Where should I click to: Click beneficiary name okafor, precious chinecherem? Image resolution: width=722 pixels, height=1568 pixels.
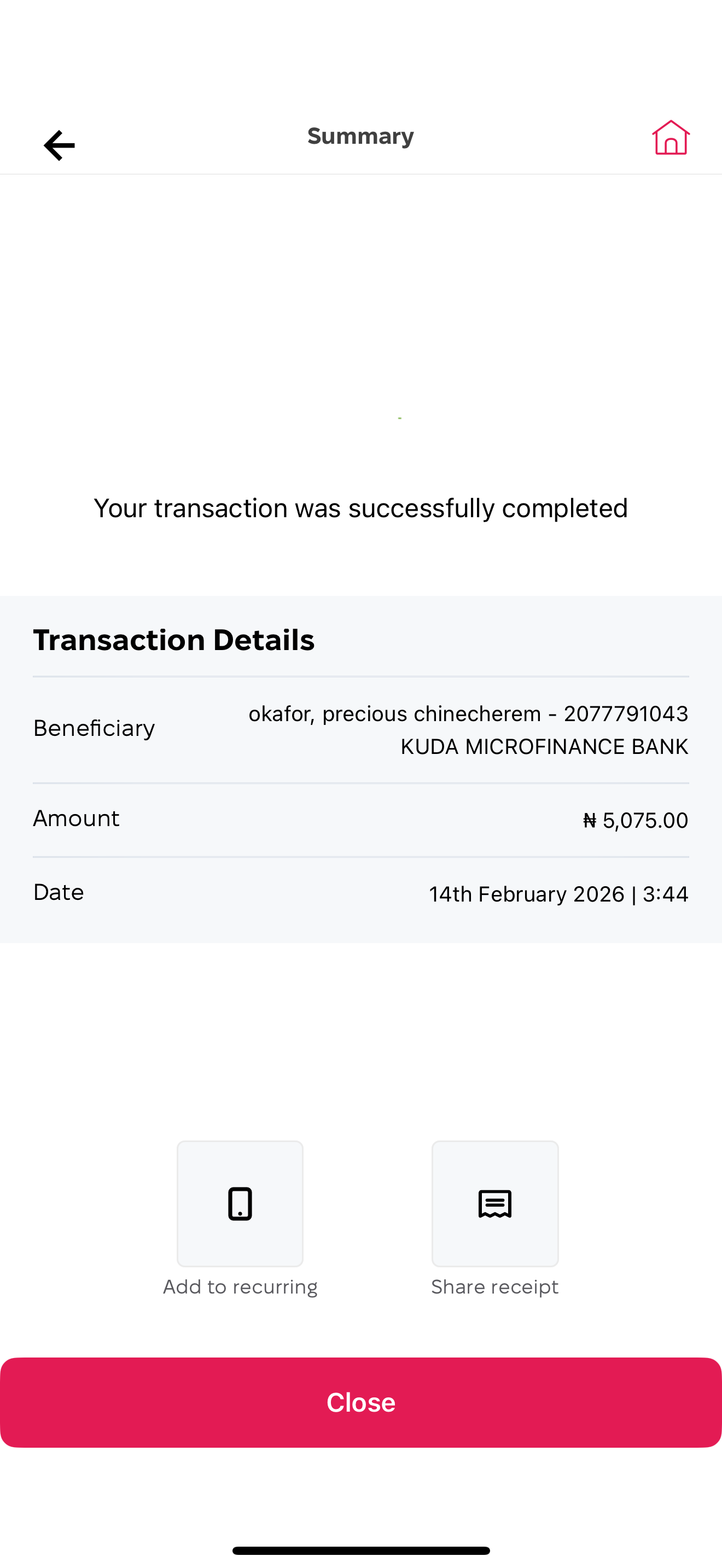pyautogui.click(x=394, y=713)
